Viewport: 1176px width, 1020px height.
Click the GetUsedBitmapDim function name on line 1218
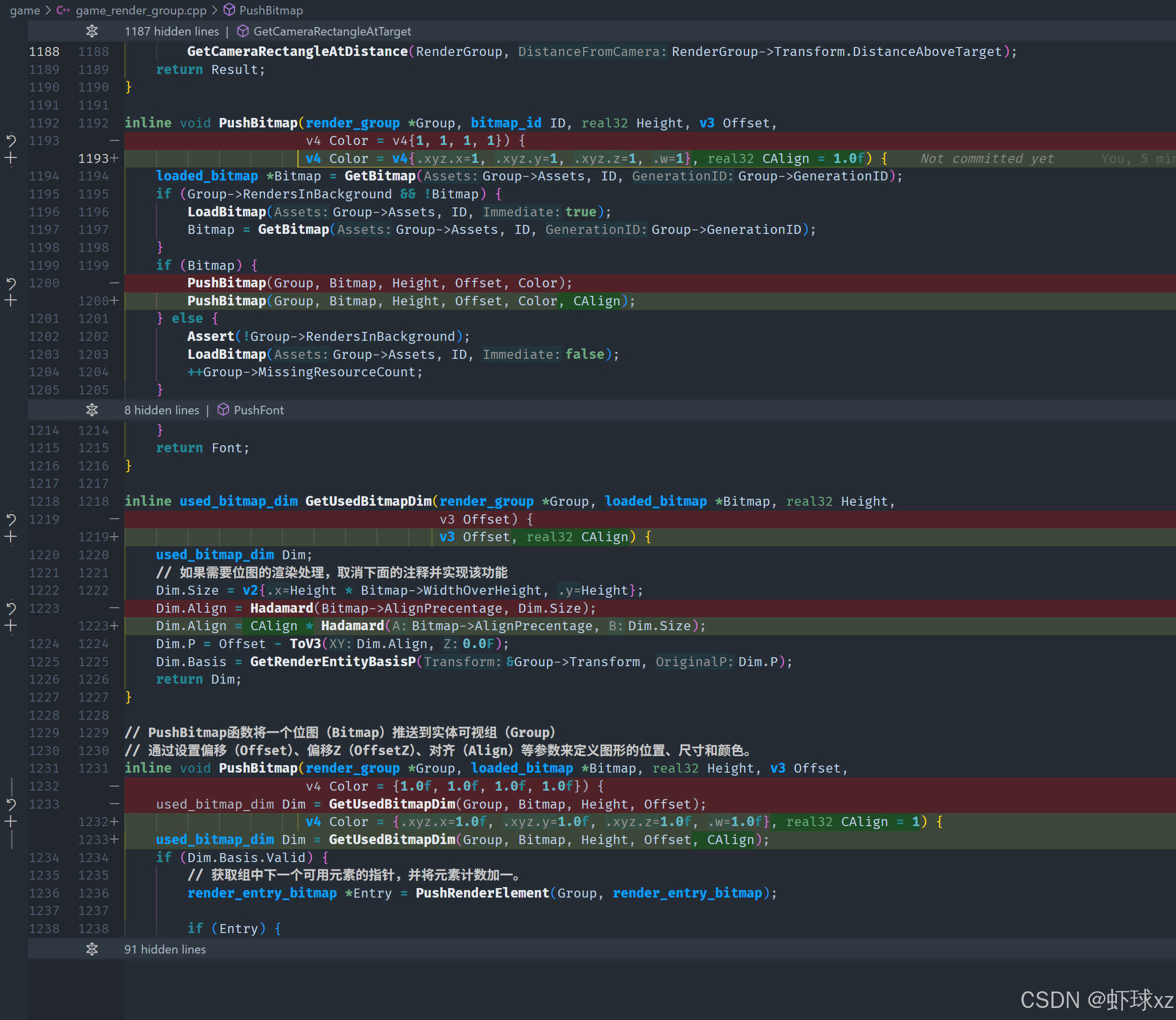[368, 501]
